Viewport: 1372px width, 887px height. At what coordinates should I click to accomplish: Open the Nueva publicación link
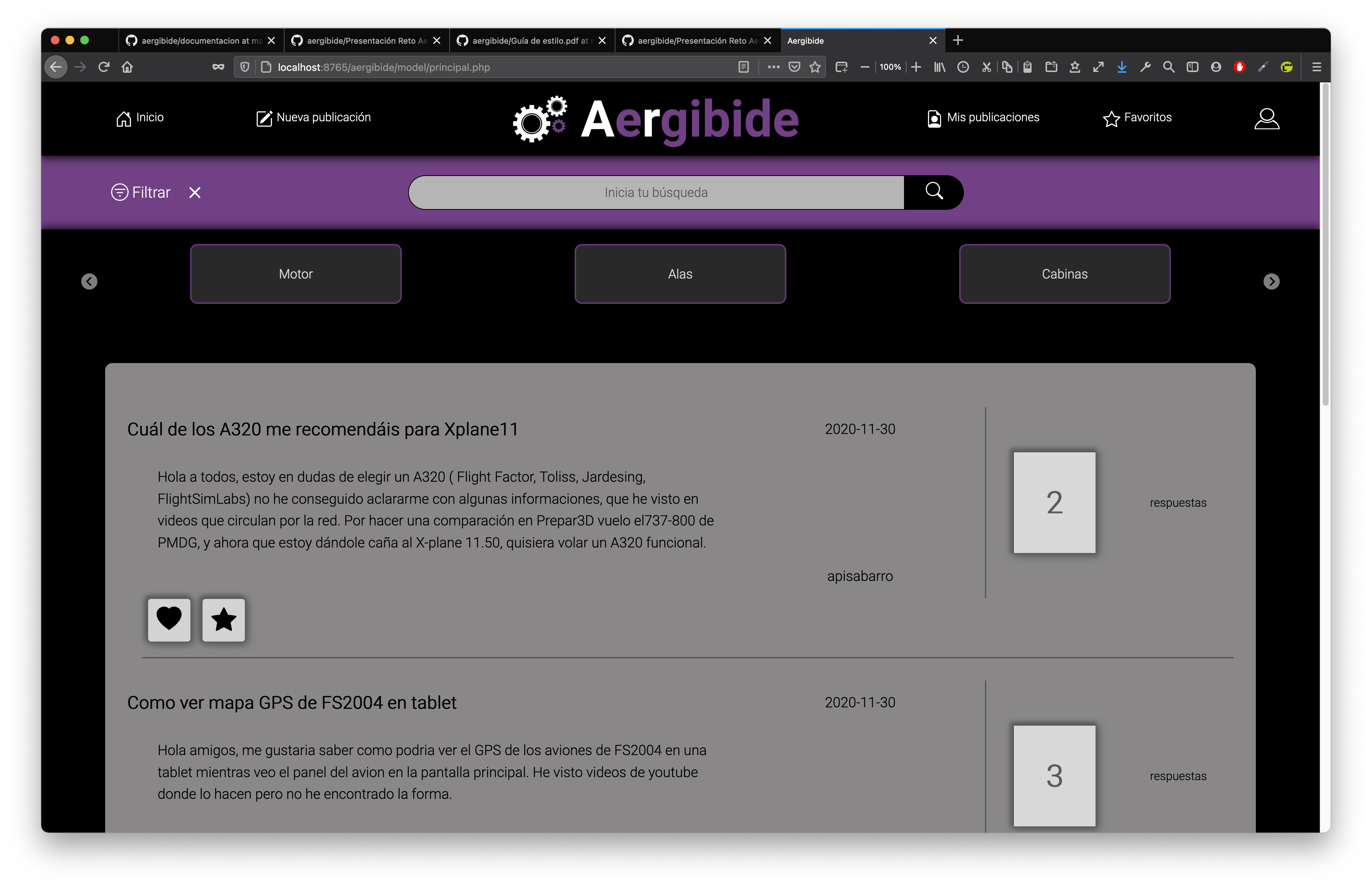314,118
